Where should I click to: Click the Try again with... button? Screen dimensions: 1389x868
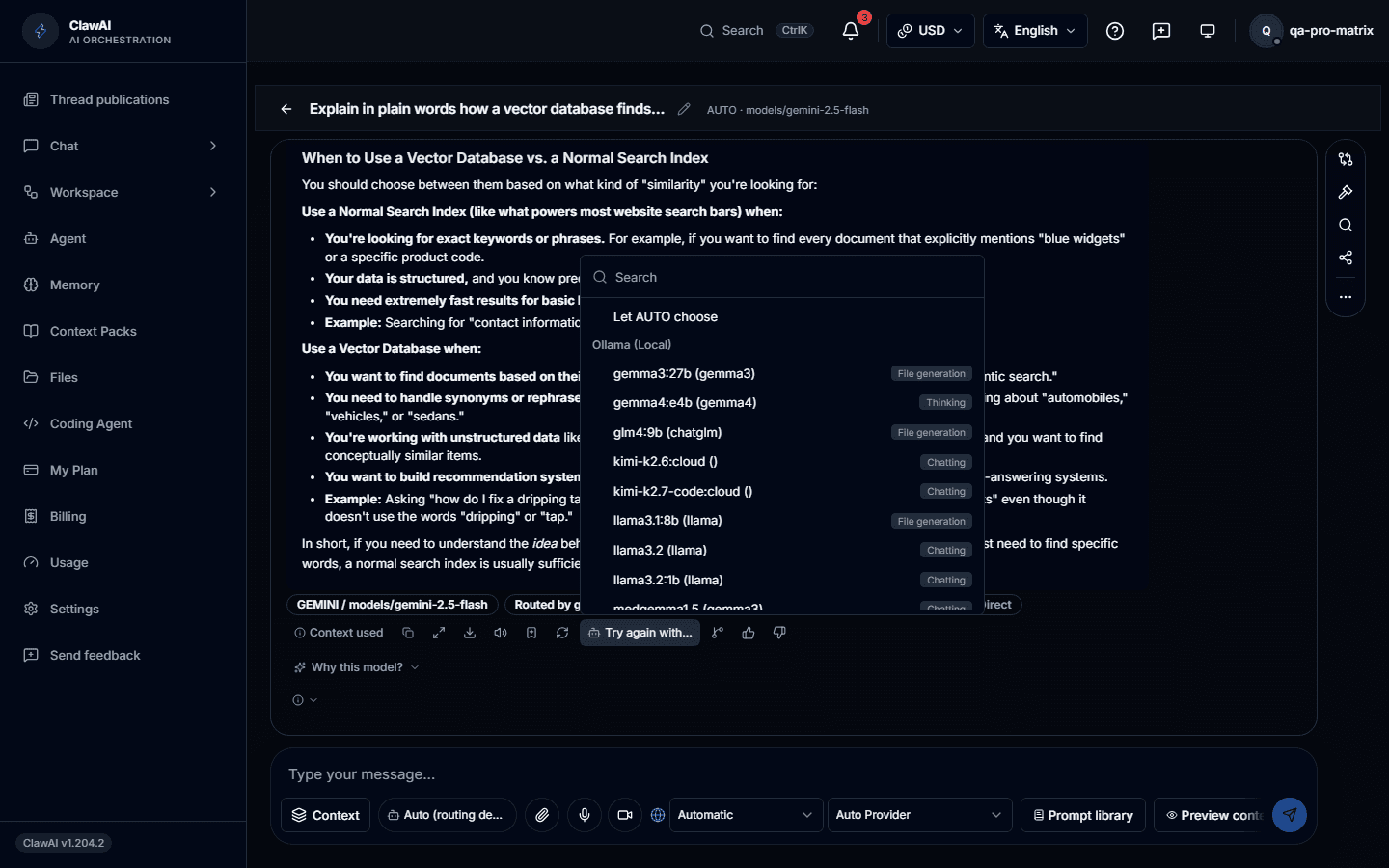[x=640, y=633]
